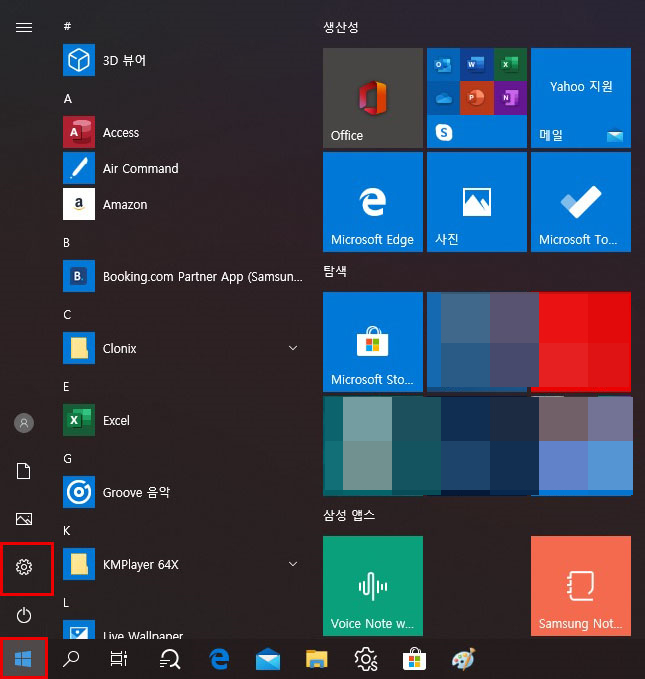The image size is (645, 679).
Task: Open the Microsoft To Do tile
Action: pyautogui.click(x=580, y=202)
